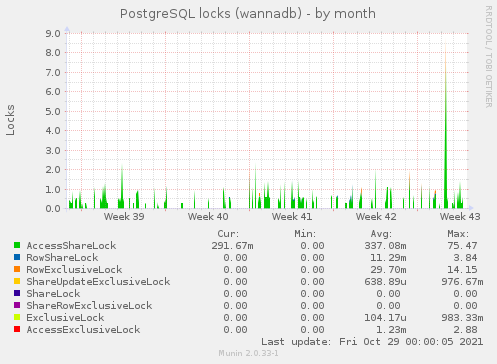Image resolution: width=497 pixels, height=364 pixels.
Task: Click the Max: column header
Action: 458,234
